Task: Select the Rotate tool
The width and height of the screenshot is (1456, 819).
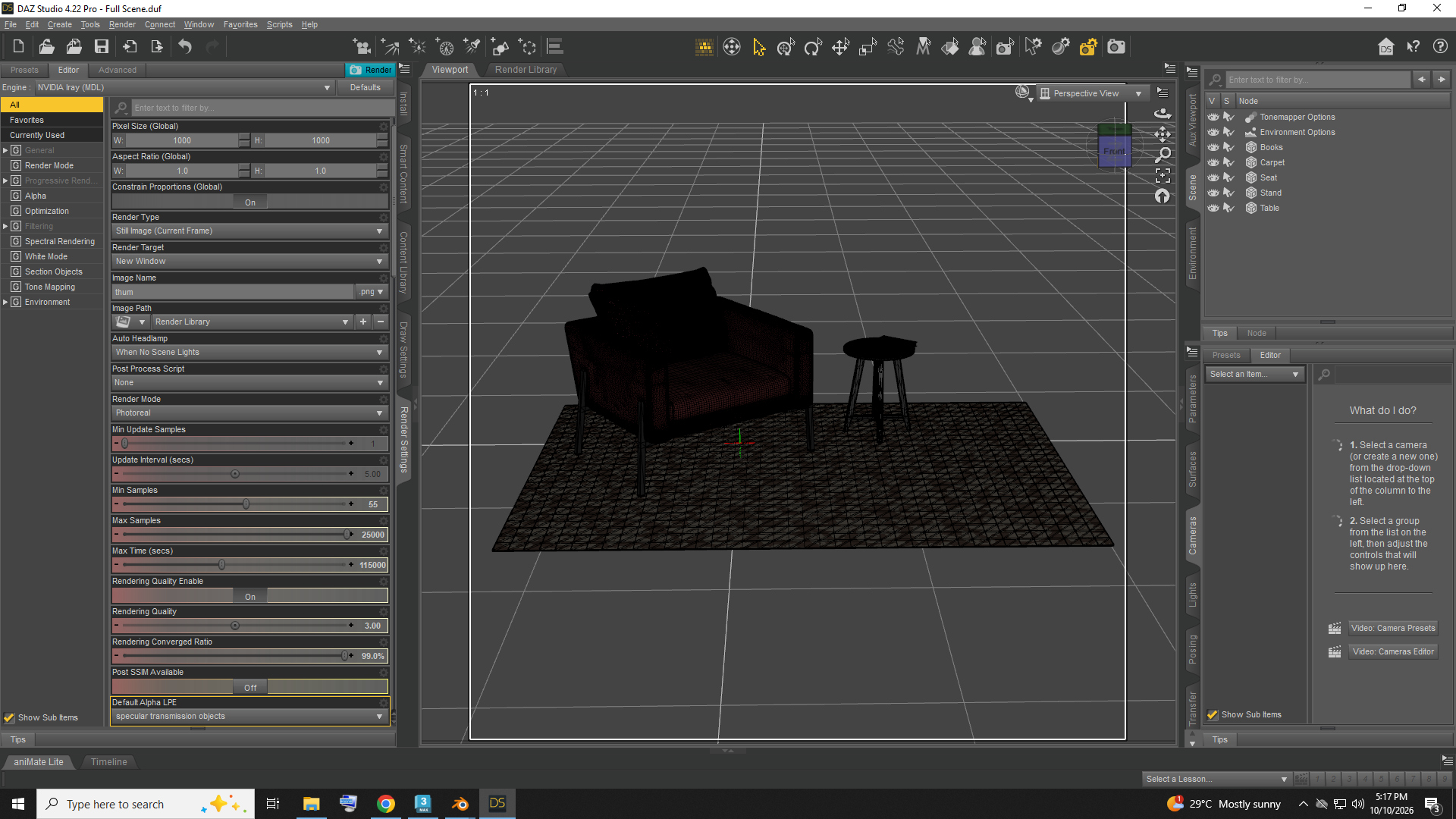Action: [813, 47]
